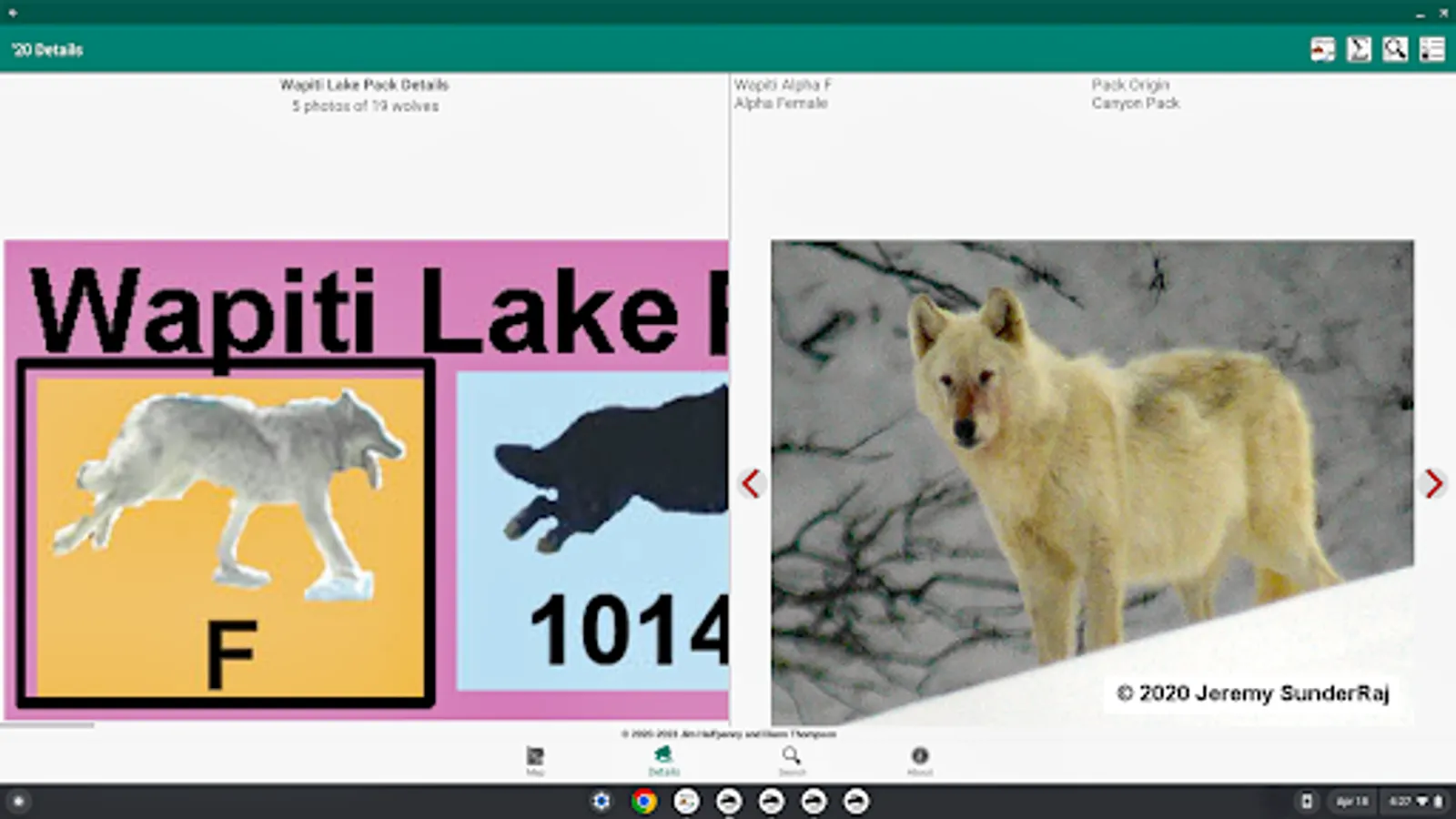Image resolution: width=1456 pixels, height=819 pixels.
Task: Click the 'Wapiti Lake Pack Details' heading
Action: coord(364,85)
